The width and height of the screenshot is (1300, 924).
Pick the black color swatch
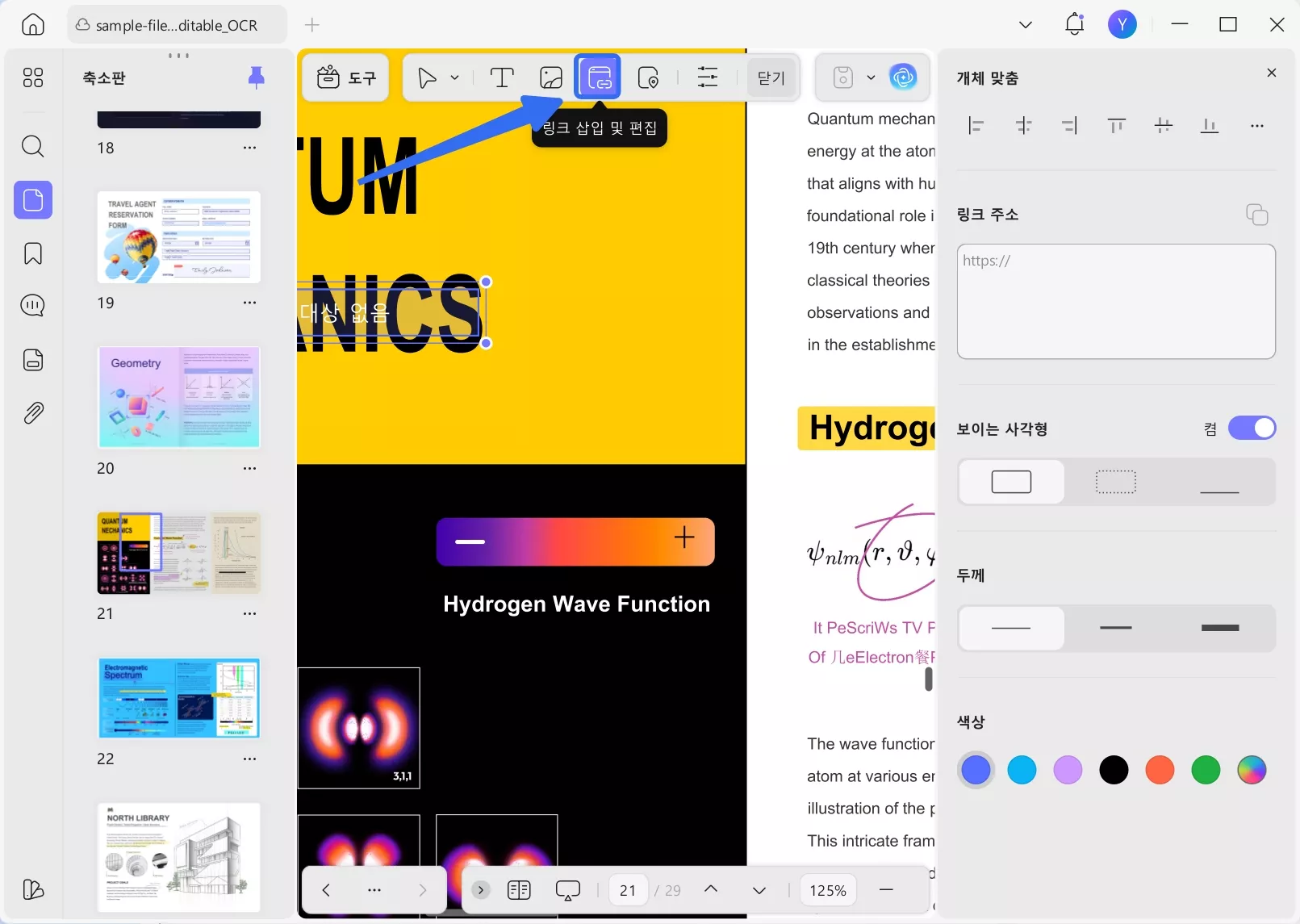[1114, 770]
